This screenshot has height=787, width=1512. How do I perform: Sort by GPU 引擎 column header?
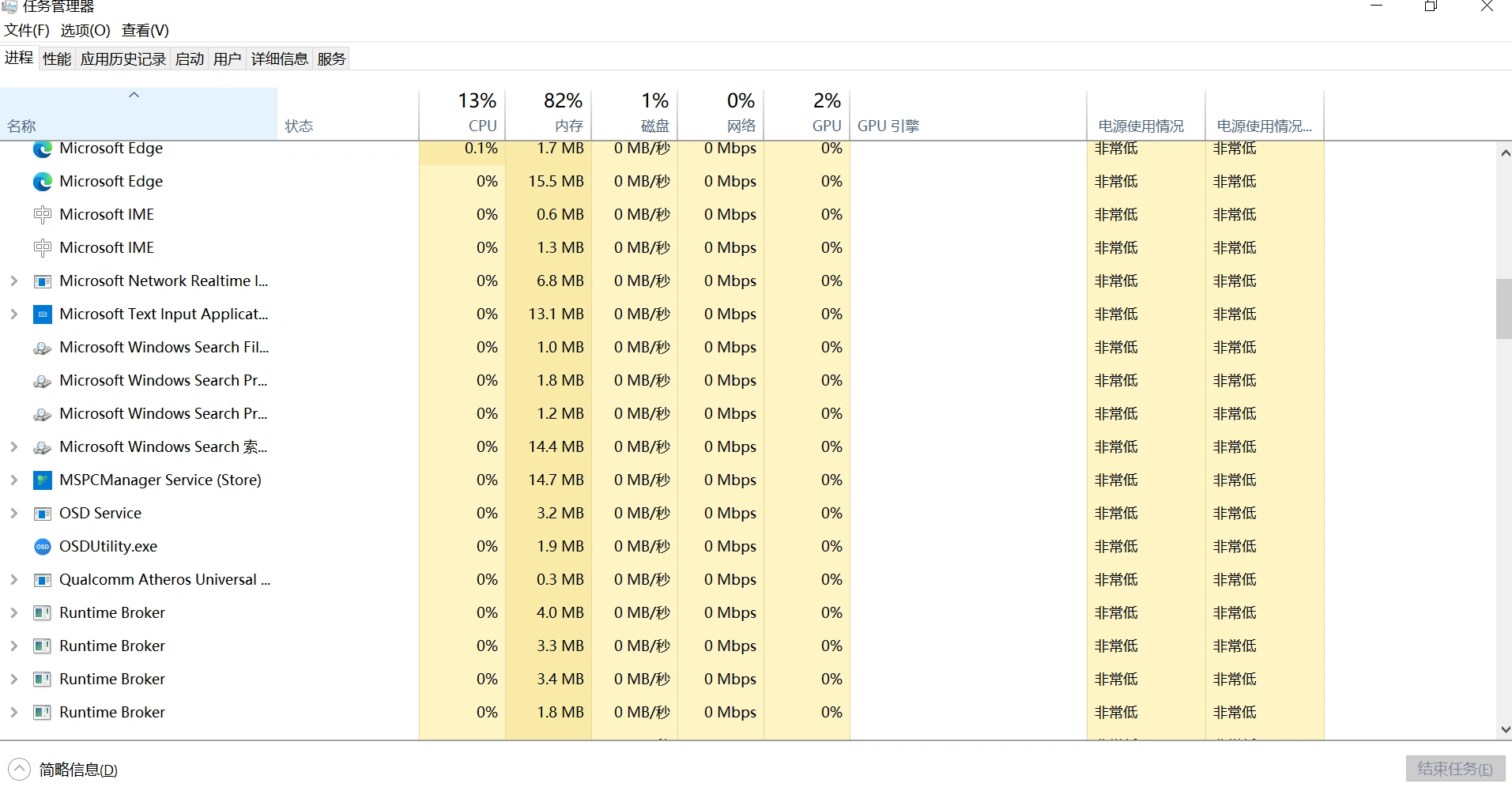[x=968, y=115]
